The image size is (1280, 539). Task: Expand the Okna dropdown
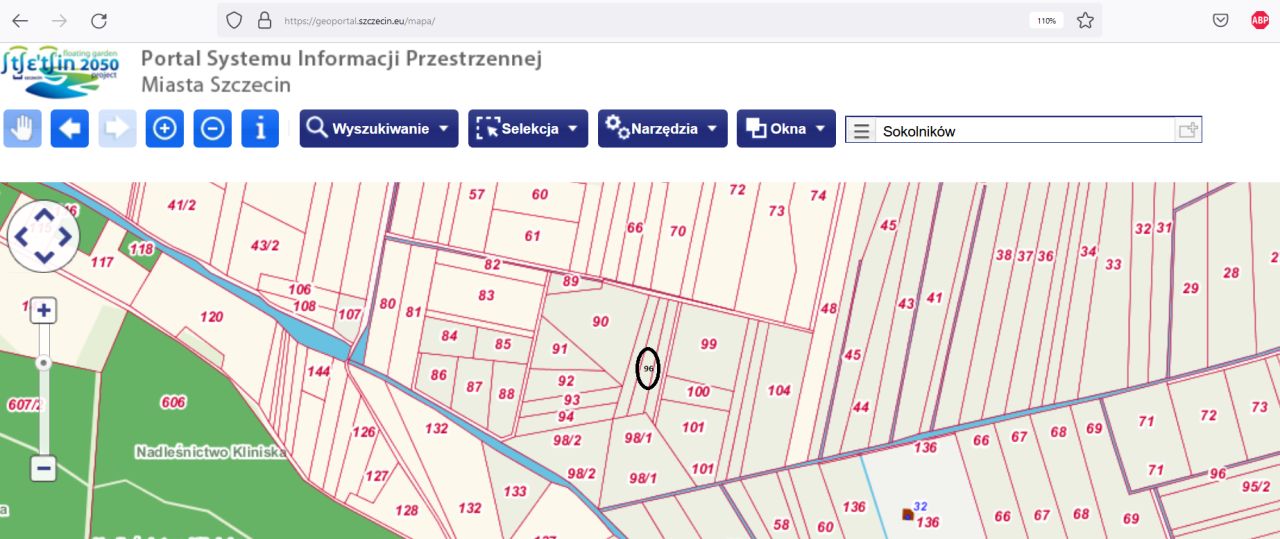(x=786, y=128)
